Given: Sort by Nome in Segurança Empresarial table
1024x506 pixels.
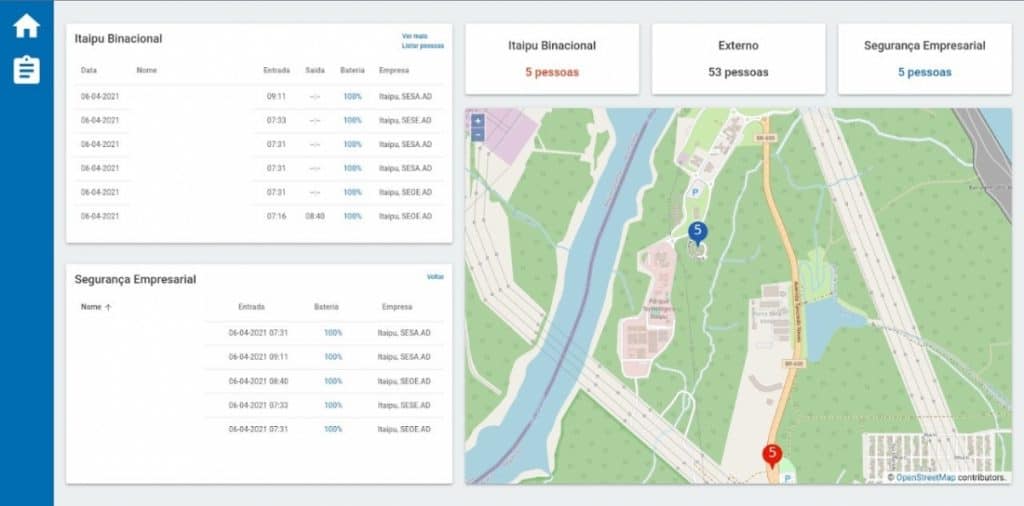Looking at the screenshot, I should coord(96,307).
